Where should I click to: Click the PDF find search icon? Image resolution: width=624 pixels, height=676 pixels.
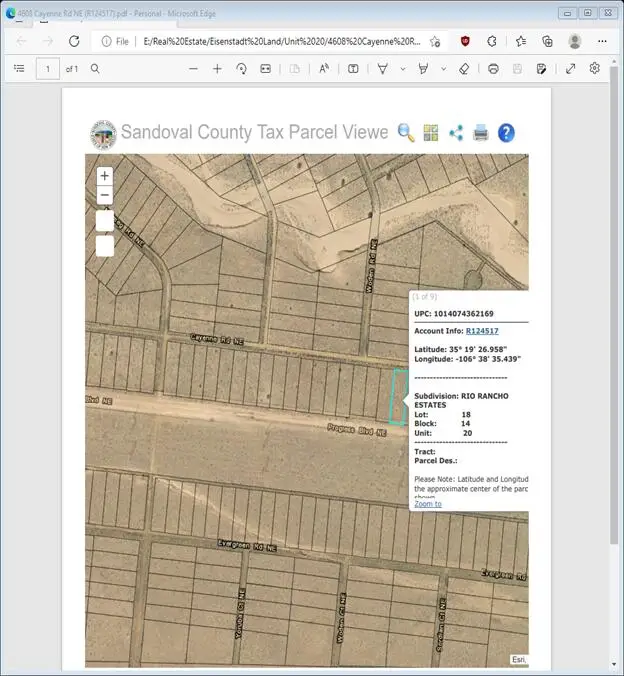click(96, 69)
